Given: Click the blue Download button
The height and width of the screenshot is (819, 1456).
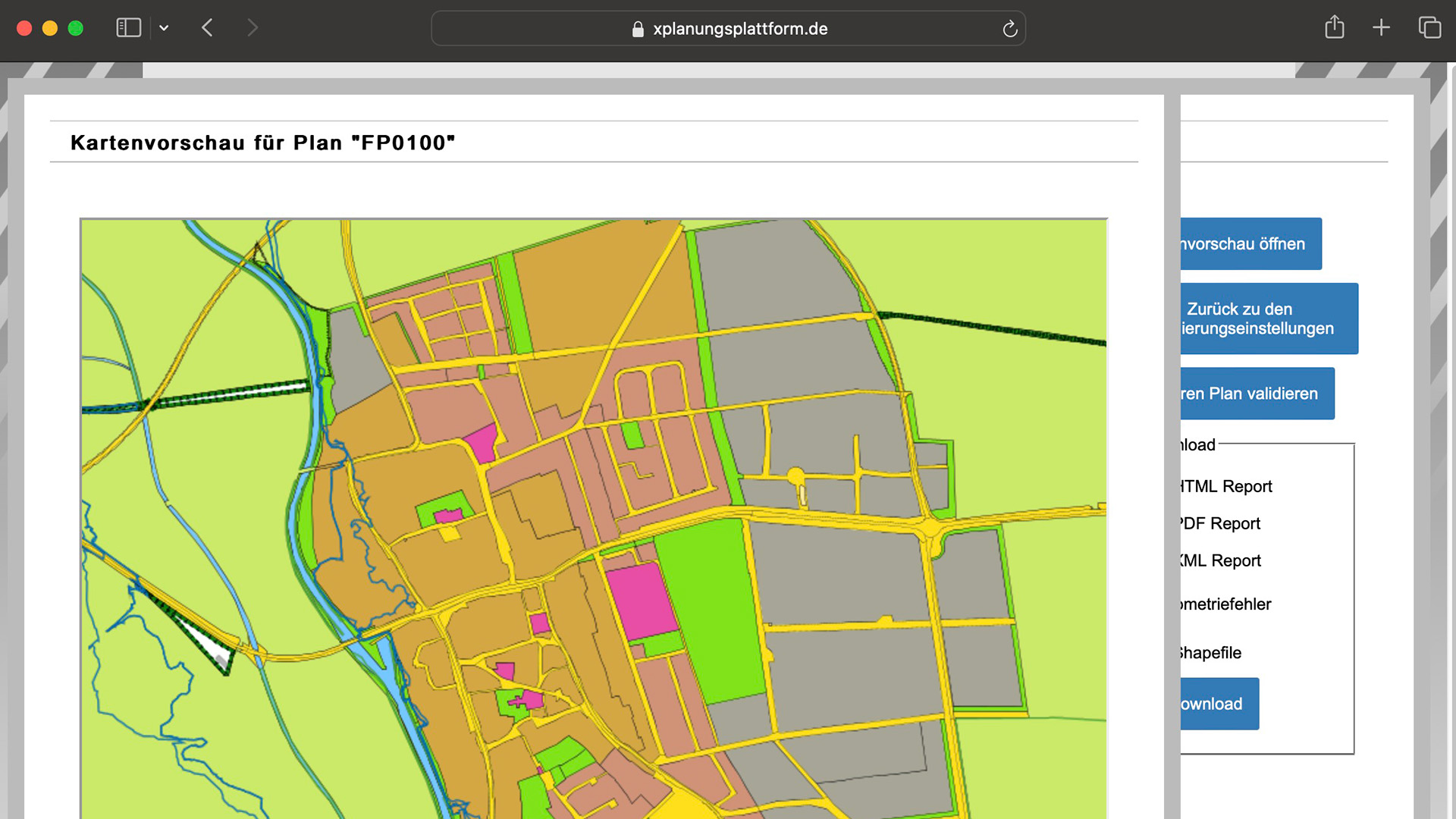Looking at the screenshot, I should pos(1219,704).
